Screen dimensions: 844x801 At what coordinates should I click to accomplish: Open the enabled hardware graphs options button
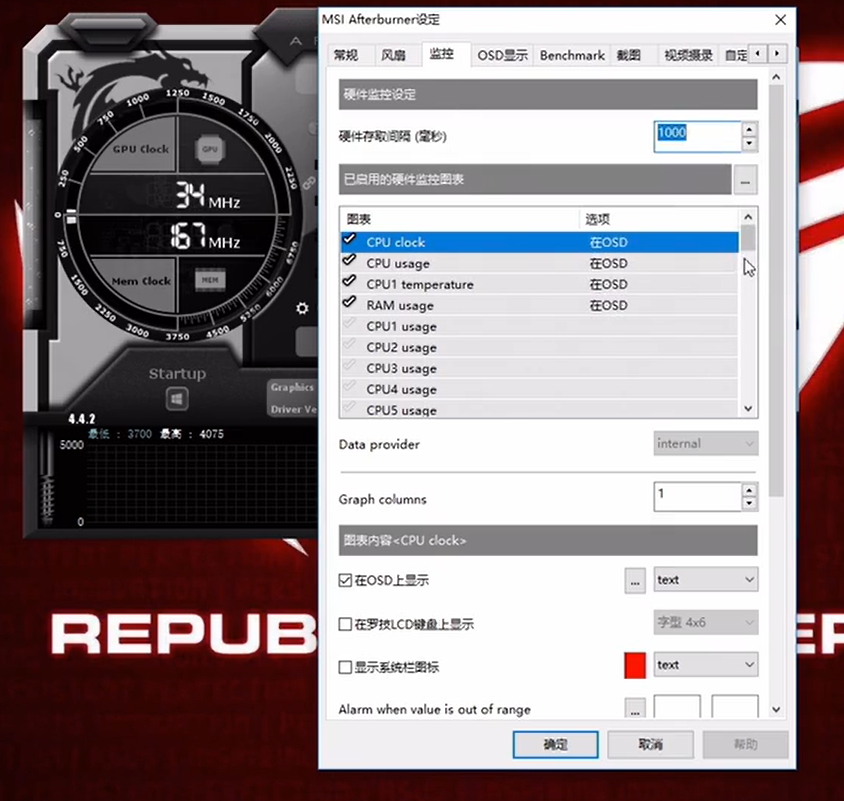coord(745,179)
